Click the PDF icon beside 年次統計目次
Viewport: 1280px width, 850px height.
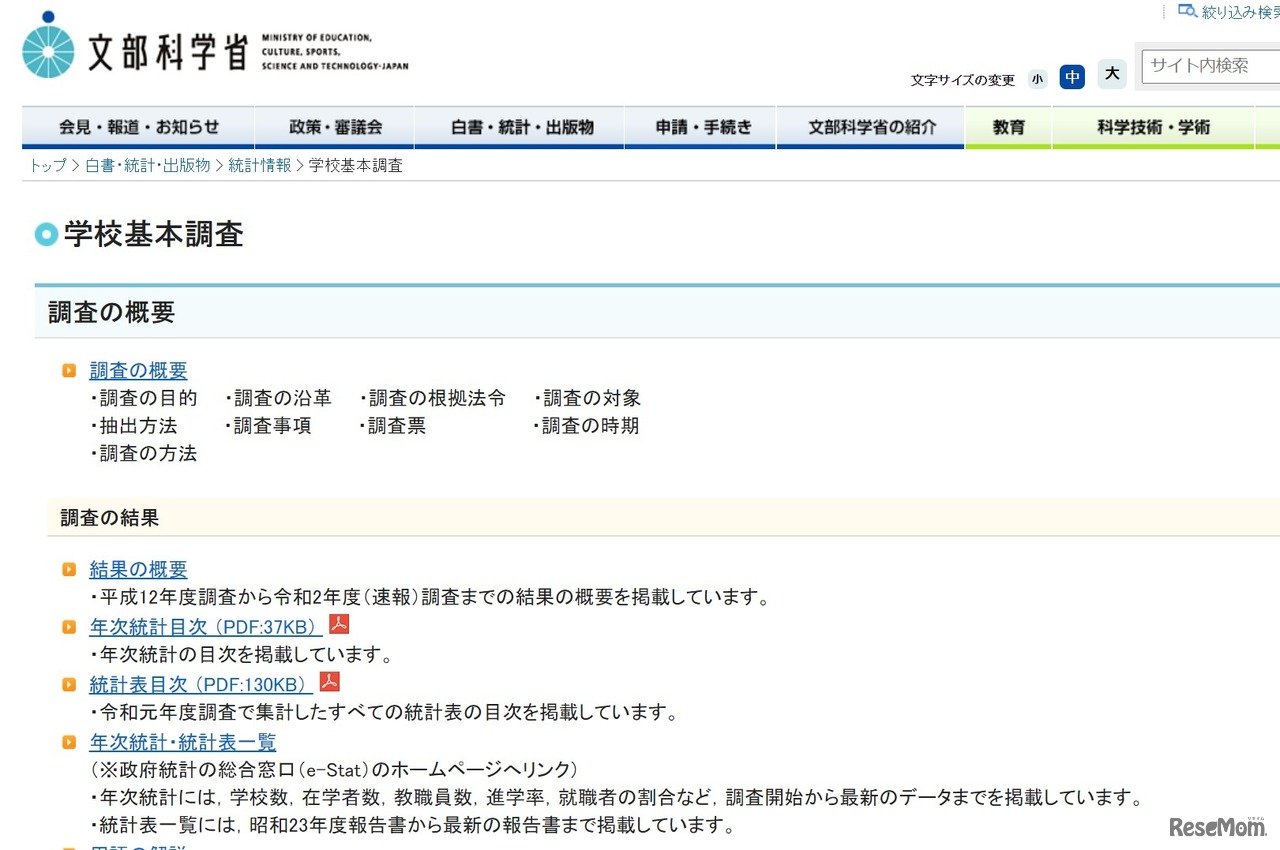[339, 624]
